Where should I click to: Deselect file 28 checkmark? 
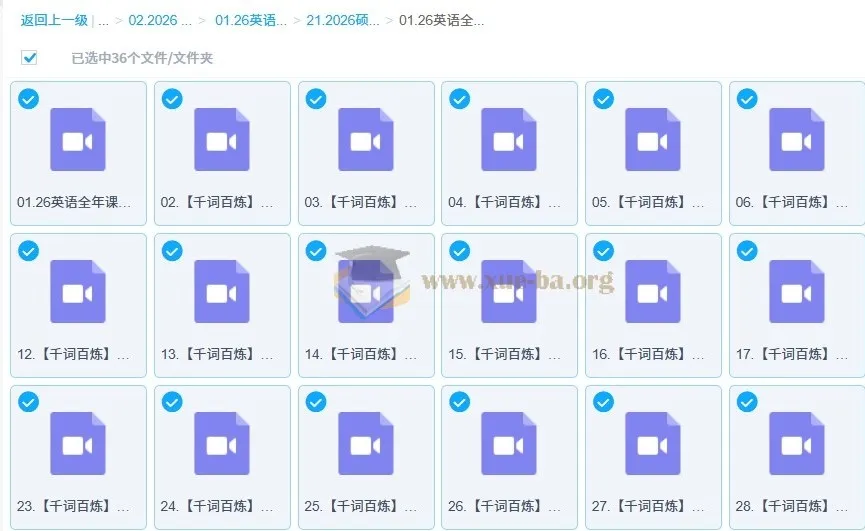pos(747,402)
